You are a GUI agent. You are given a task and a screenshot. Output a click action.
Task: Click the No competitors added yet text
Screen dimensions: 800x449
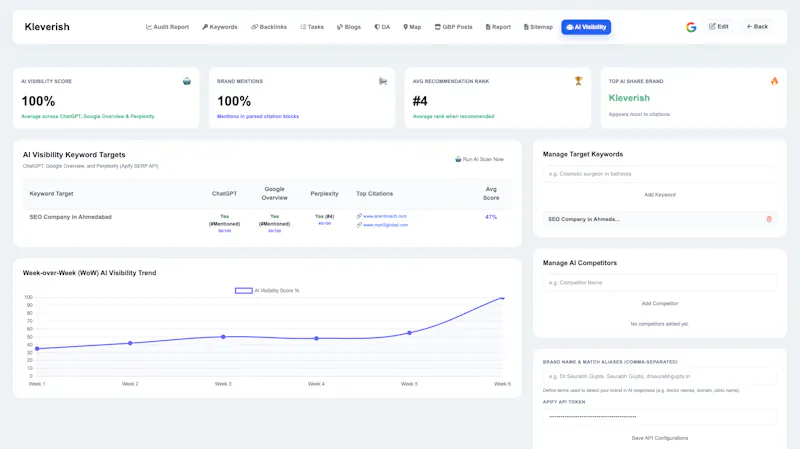(x=659, y=324)
